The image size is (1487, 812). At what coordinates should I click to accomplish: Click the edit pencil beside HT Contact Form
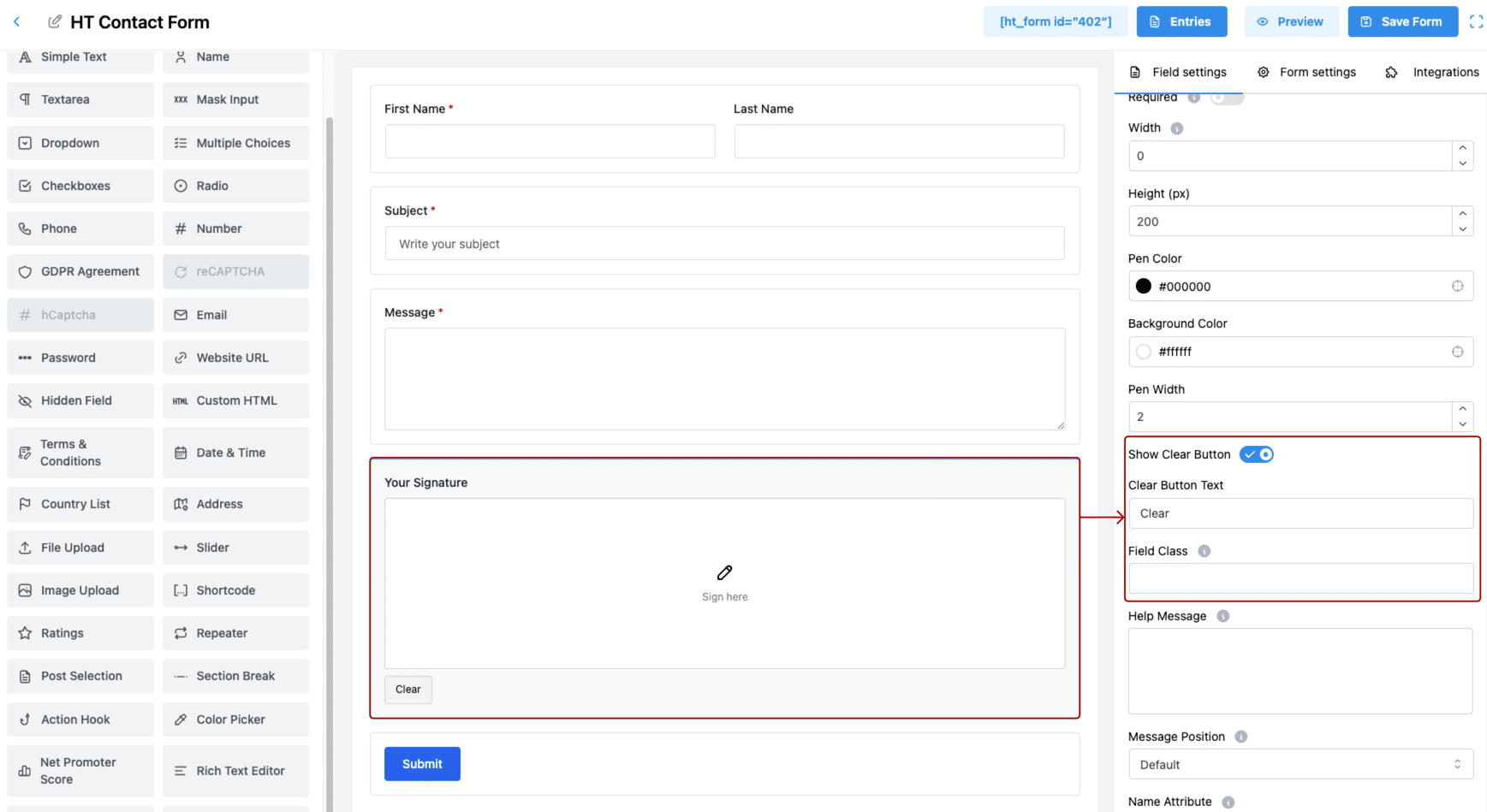55,21
